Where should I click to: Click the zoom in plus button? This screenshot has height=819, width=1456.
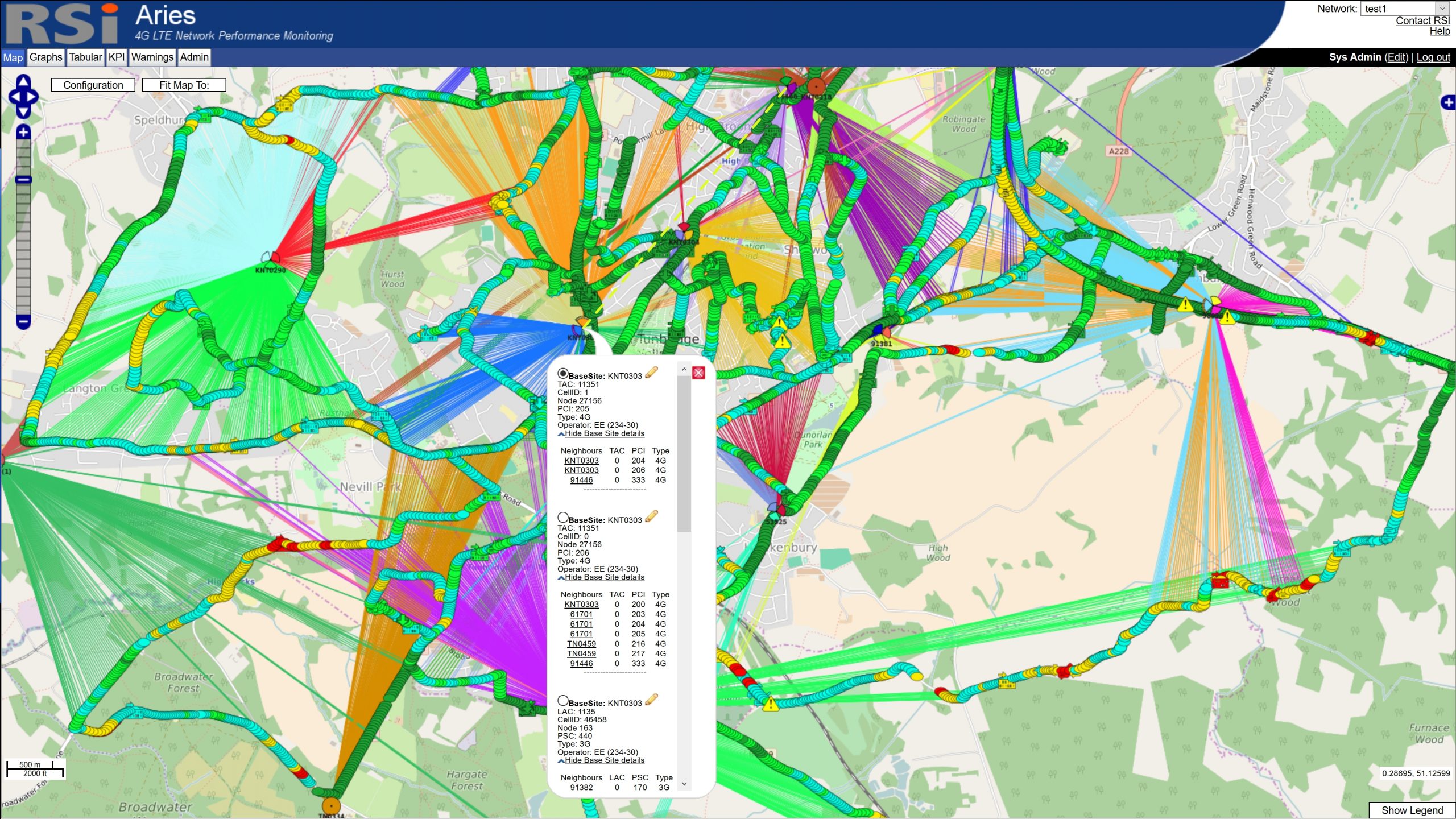pos(23,133)
